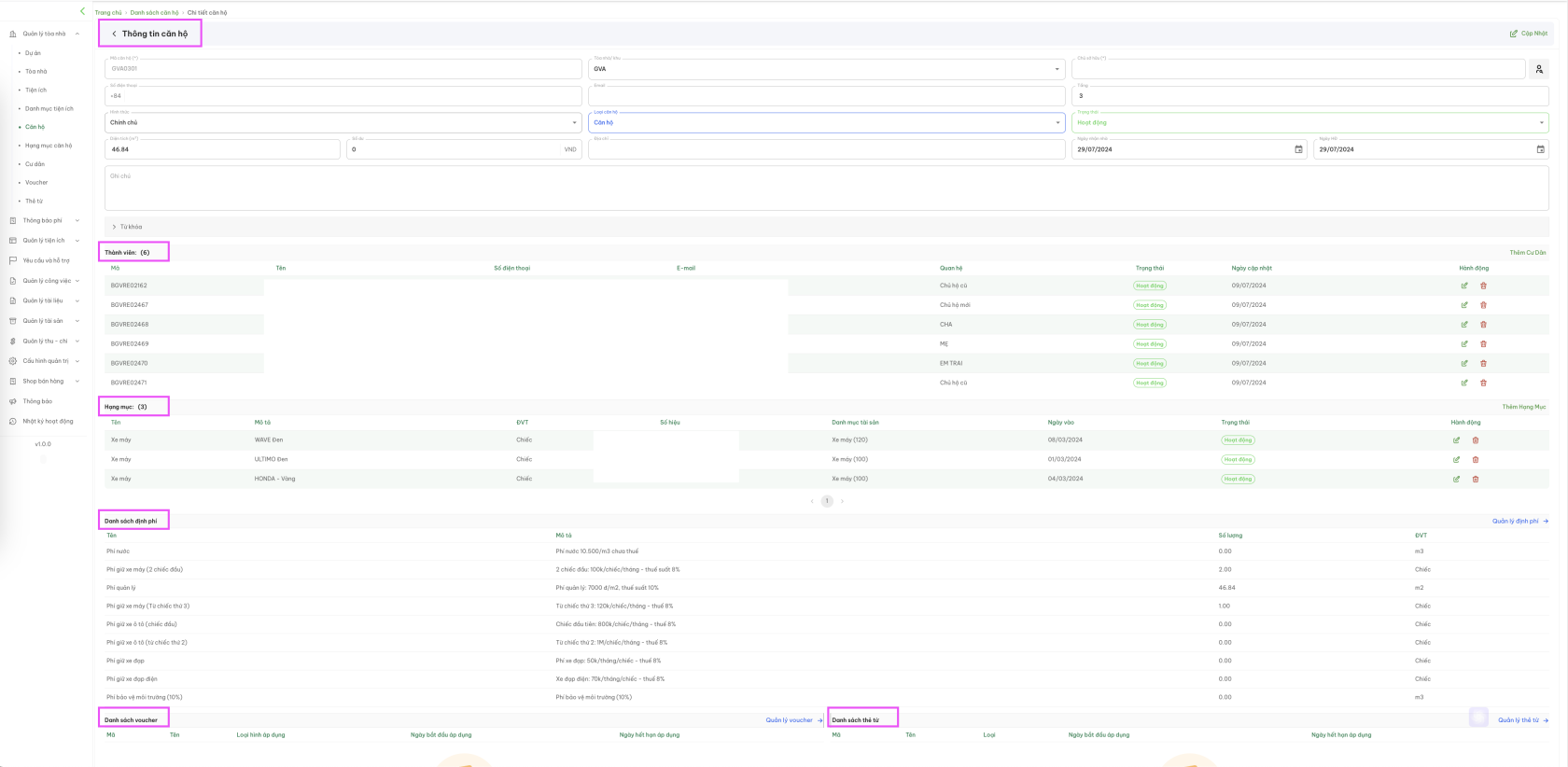Open Tiện ích in sidebar
The width and height of the screenshot is (1568, 767).
click(35, 91)
